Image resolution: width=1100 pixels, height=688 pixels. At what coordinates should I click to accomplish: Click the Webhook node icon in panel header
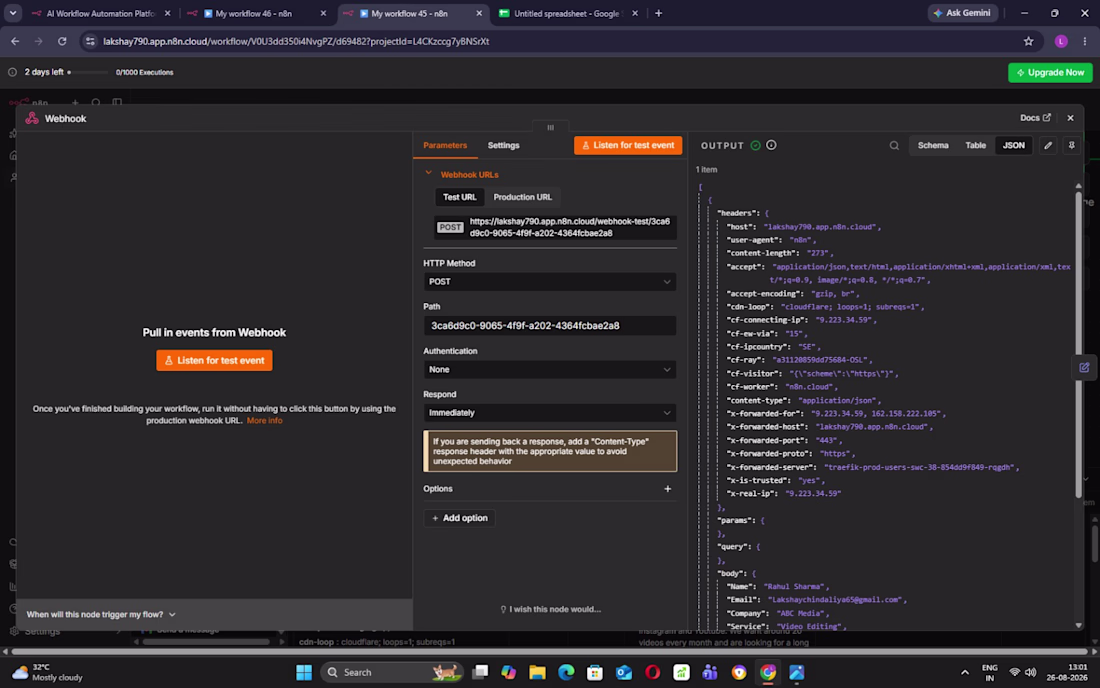32,119
